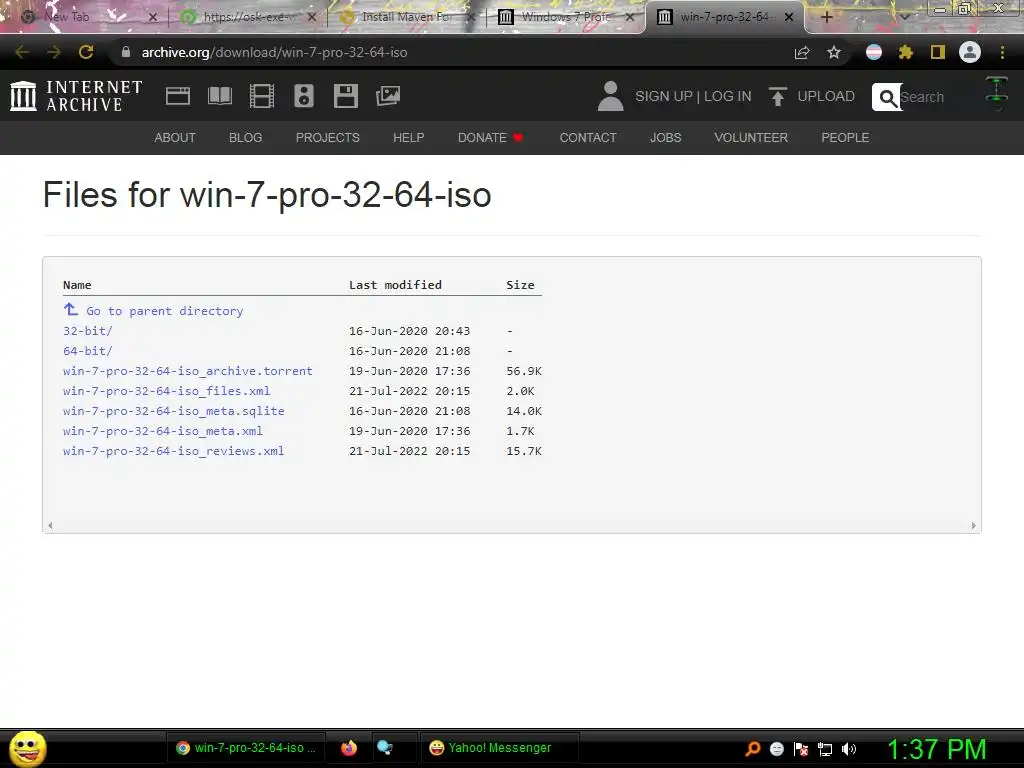The width and height of the screenshot is (1024, 768).
Task: Click the smiley start button
Action: [27, 748]
